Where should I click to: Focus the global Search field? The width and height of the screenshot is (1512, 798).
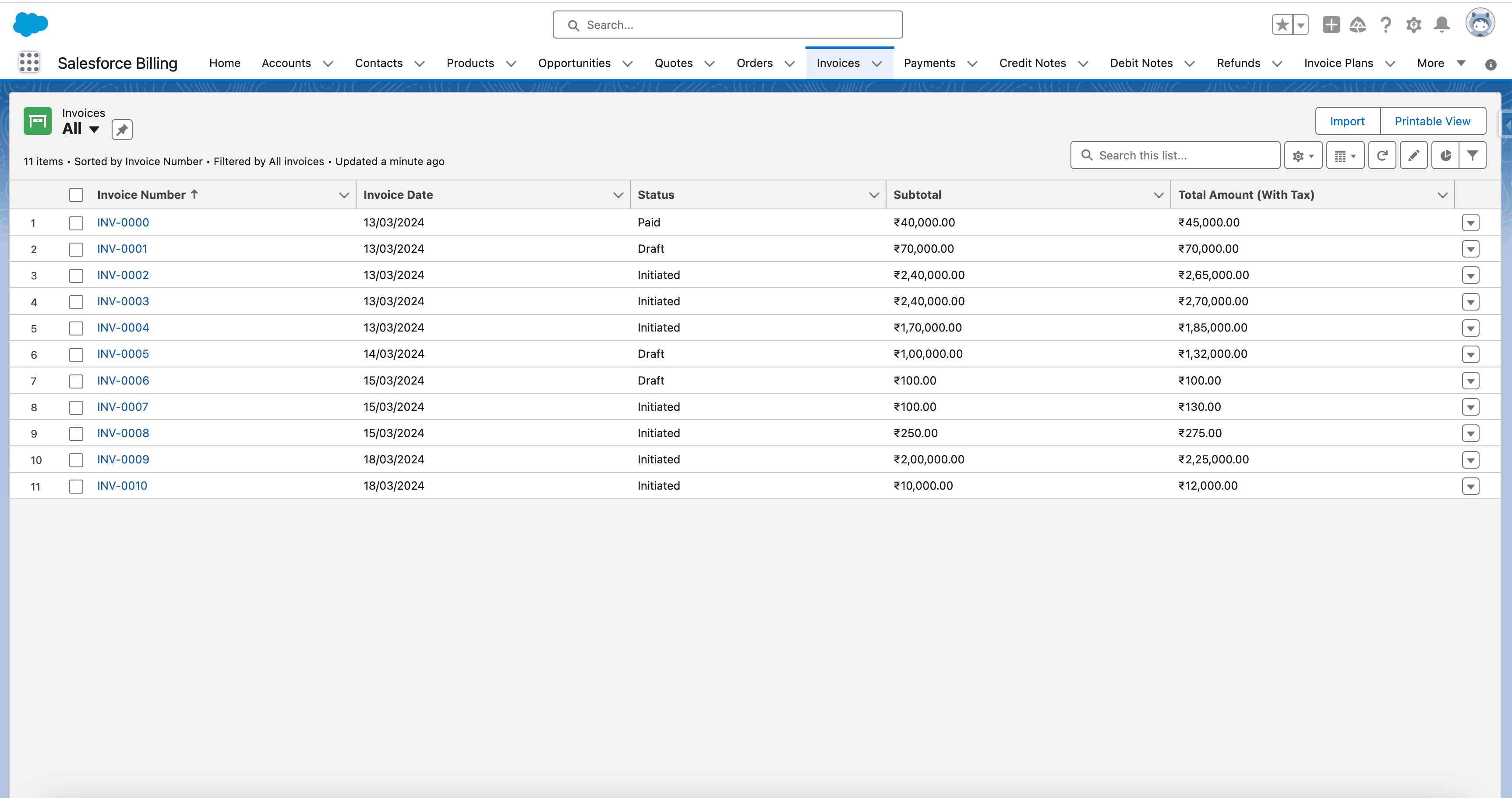(x=727, y=25)
